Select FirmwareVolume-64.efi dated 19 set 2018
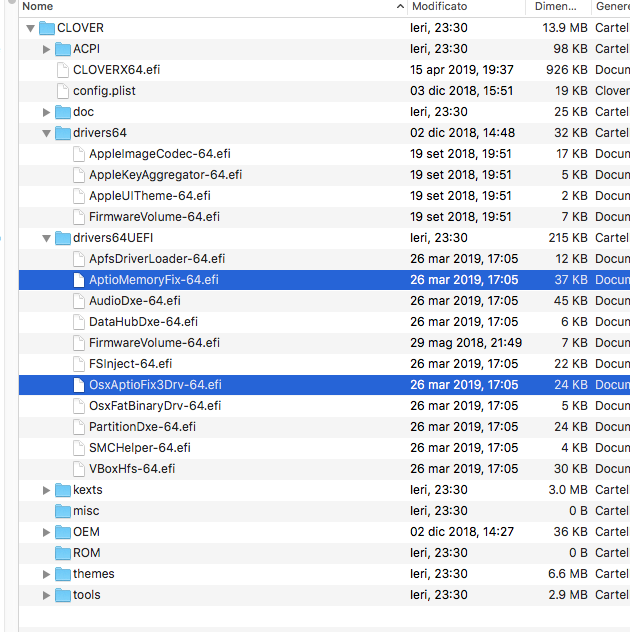Image resolution: width=630 pixels, height=632 pixels. click(154, 217)
